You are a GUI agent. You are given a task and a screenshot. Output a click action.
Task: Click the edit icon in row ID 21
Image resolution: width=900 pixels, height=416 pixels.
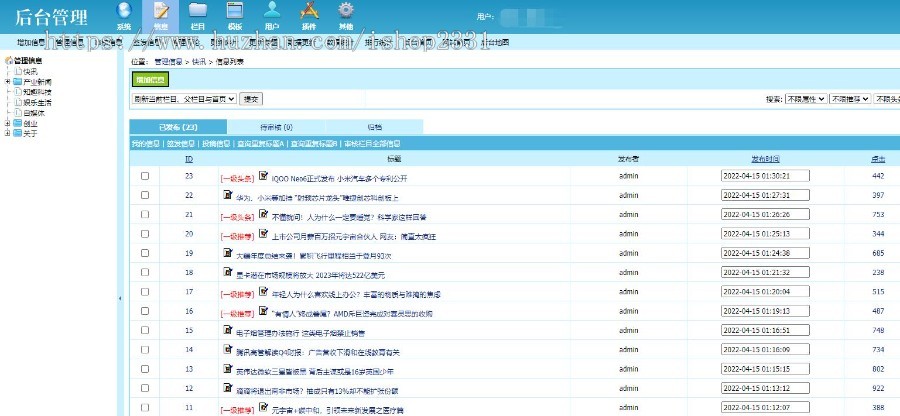pyautogui.click(x=263, y=214)
